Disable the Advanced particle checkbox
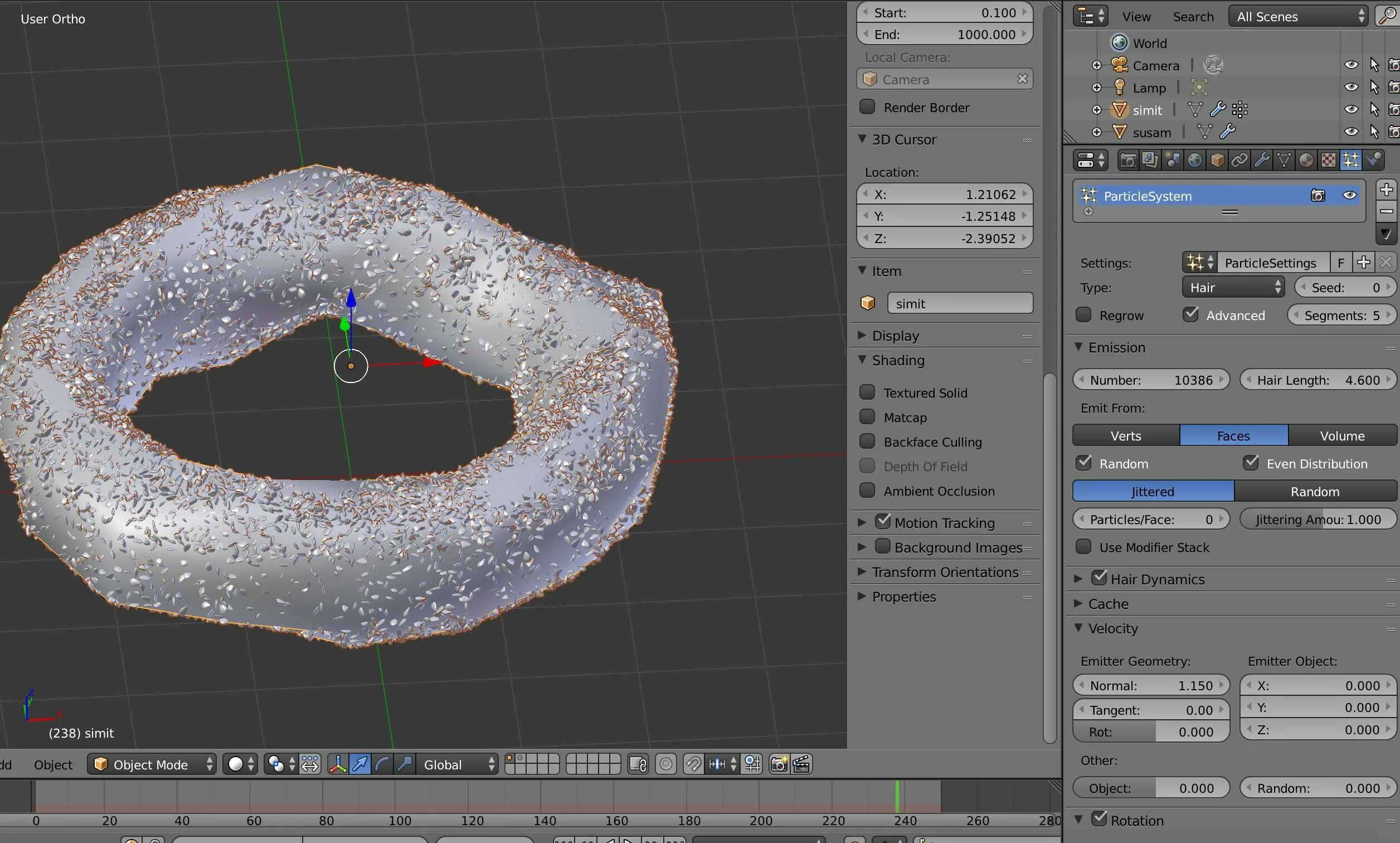Viewport: 1400px width, 843px height. point(1190,314)
